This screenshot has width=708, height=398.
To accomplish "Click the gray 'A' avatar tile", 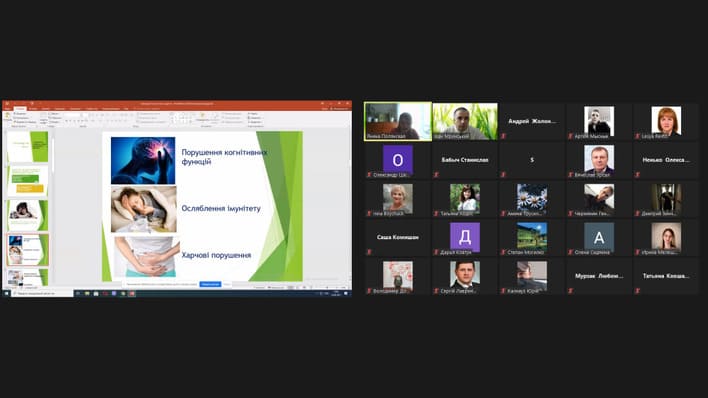I will click(x=599, y=237).
